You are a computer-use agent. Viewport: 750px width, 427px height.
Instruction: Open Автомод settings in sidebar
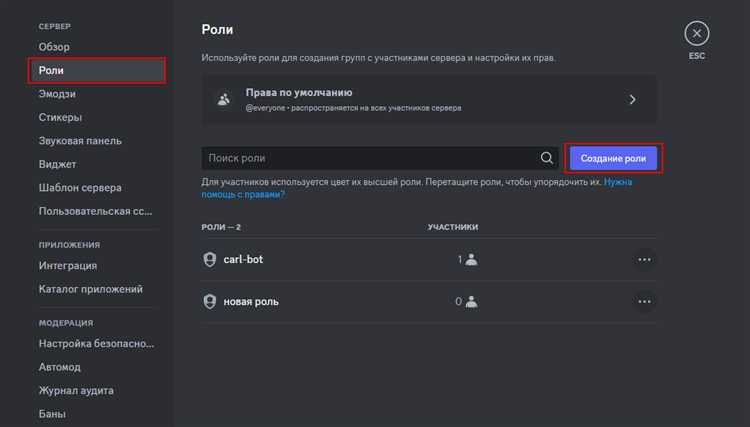click(59, 367)
